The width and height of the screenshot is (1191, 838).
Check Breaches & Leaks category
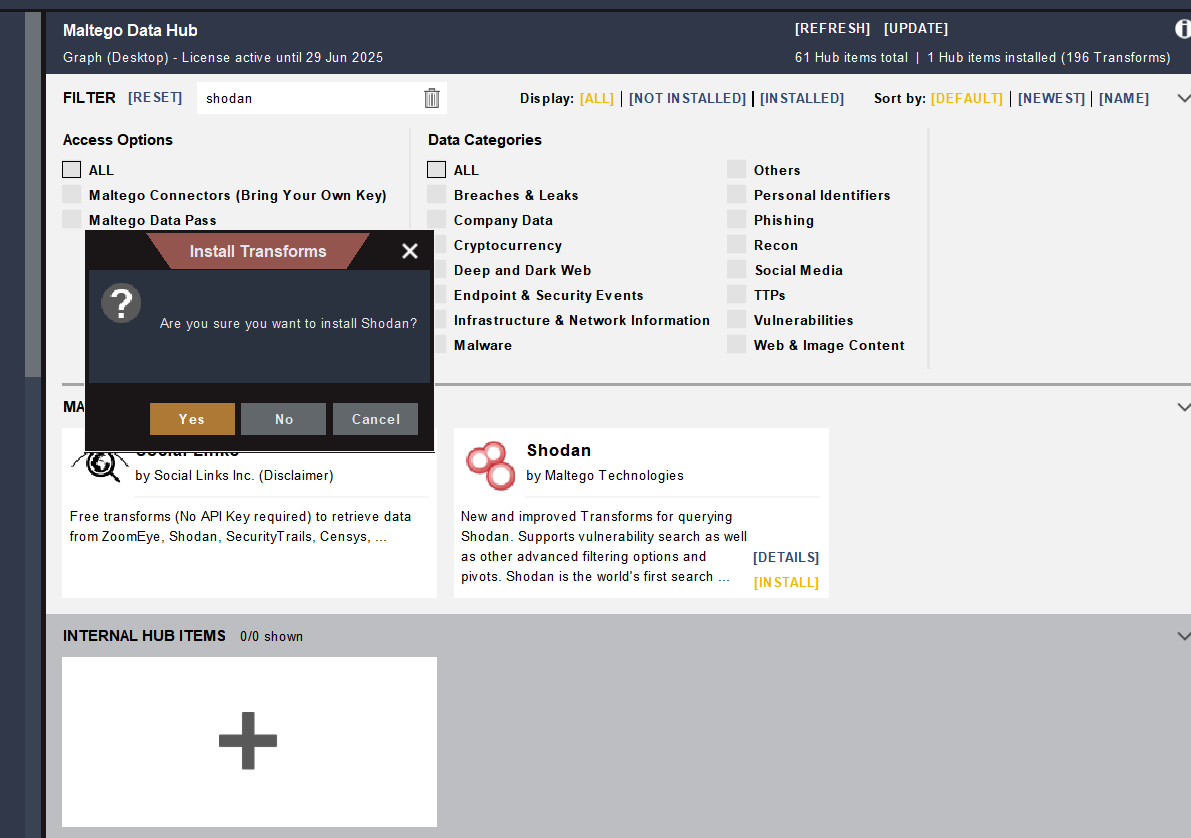(x=436, y=194)
